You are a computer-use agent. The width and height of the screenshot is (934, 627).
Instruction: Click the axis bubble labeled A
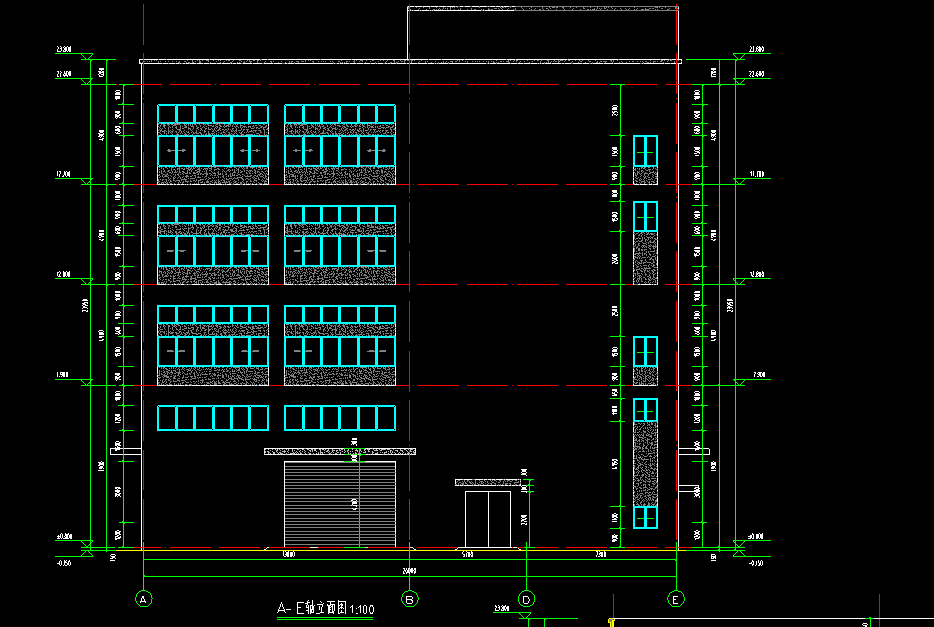(143, 599)
